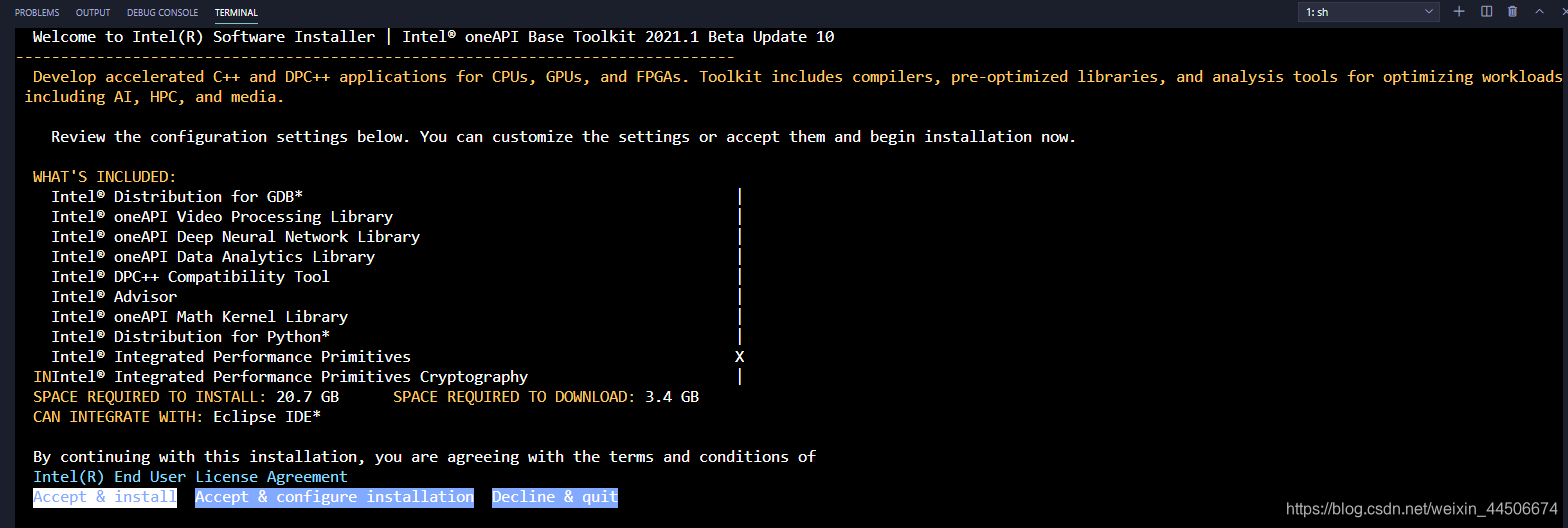This screenshot has height=528, width=1568.
Task: Select Decline & quit option
Action: [x=555, y=497]
